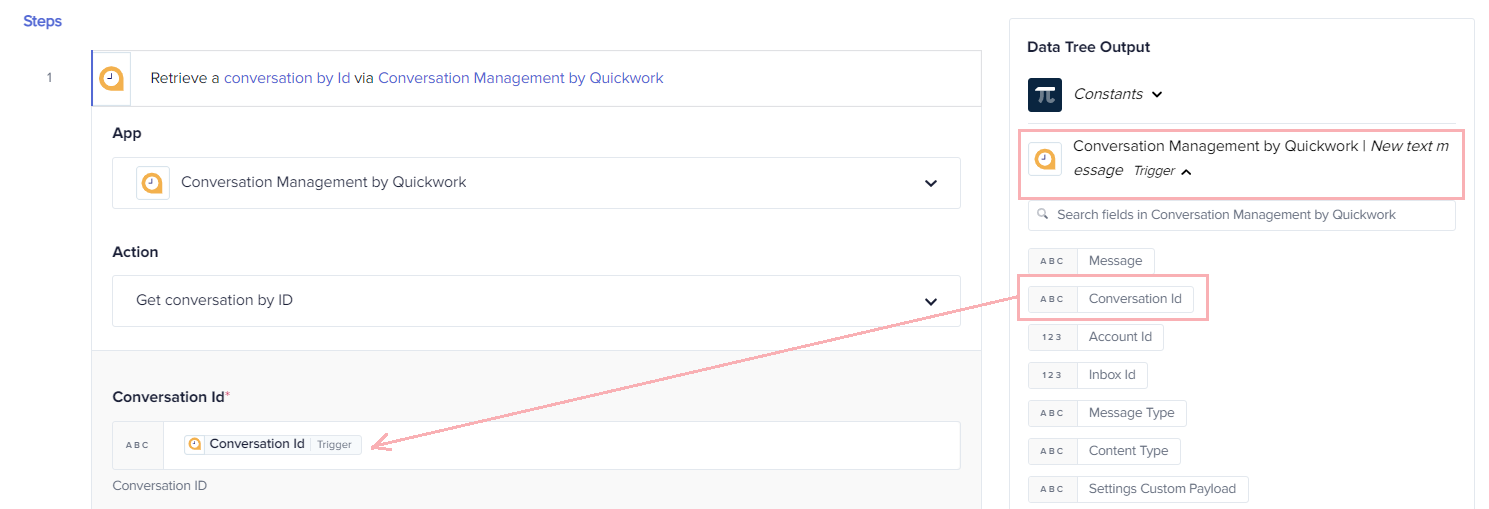1489x509 pixels.
Task: Select the Conversation Id data pill in tree
Action: pos(1110,299)
